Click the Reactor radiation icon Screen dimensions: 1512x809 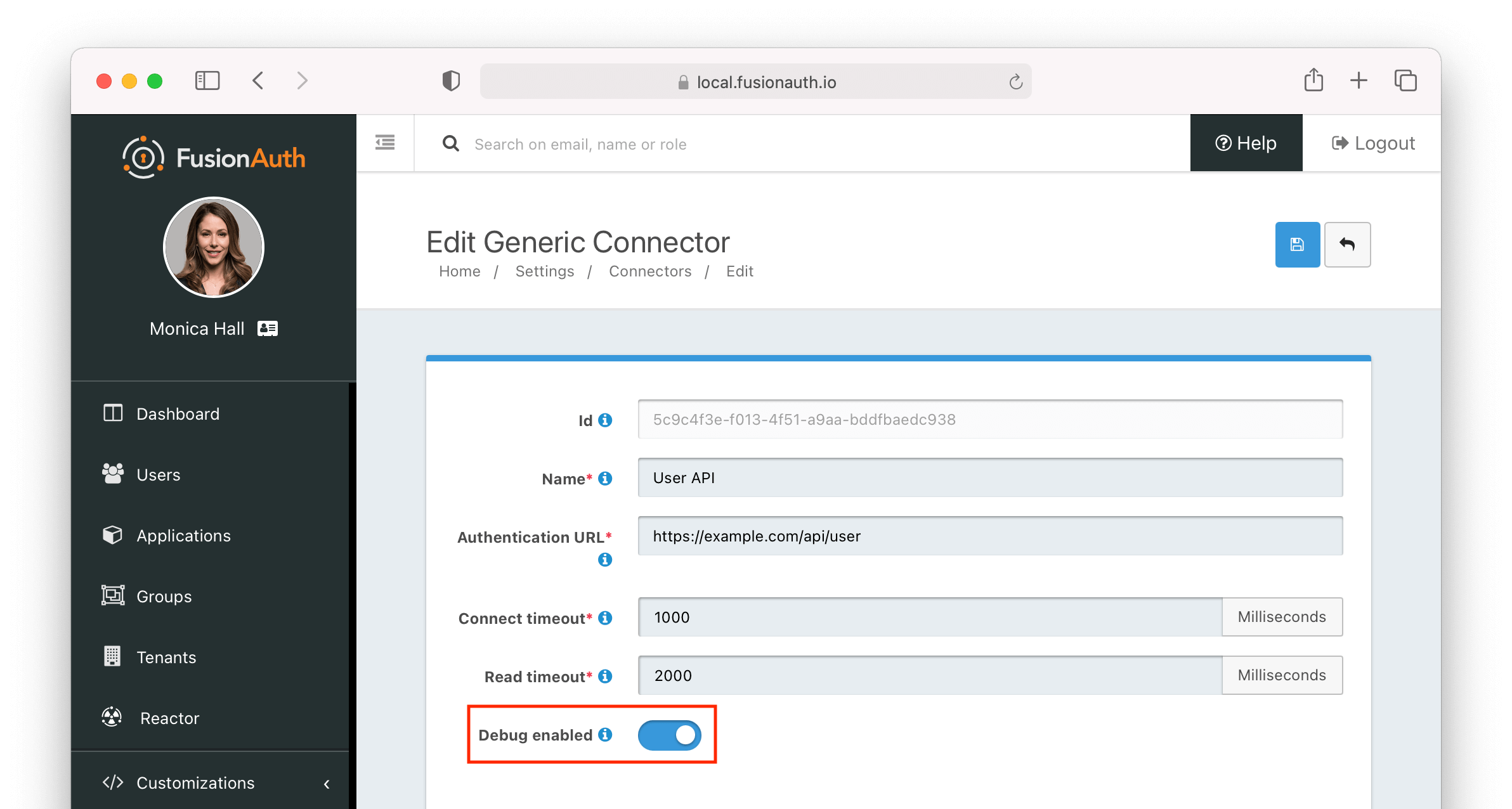112,717
